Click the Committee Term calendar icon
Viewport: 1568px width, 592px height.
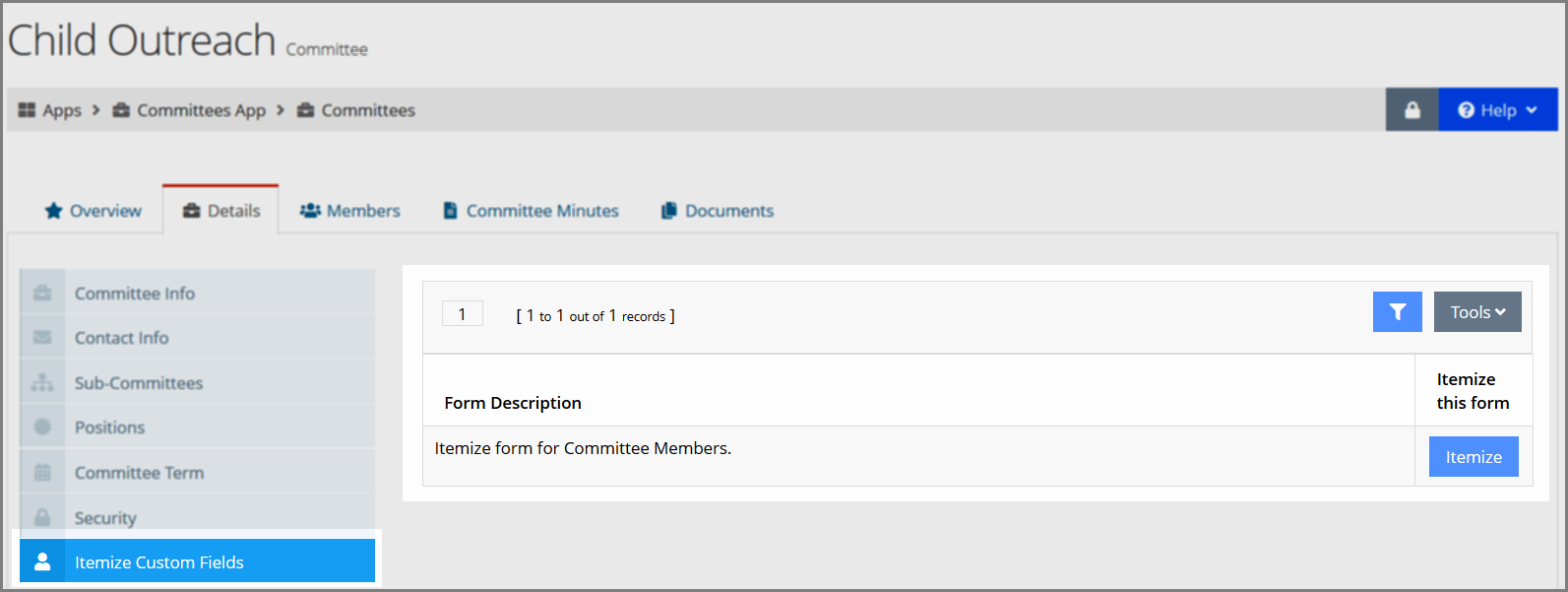42,472
